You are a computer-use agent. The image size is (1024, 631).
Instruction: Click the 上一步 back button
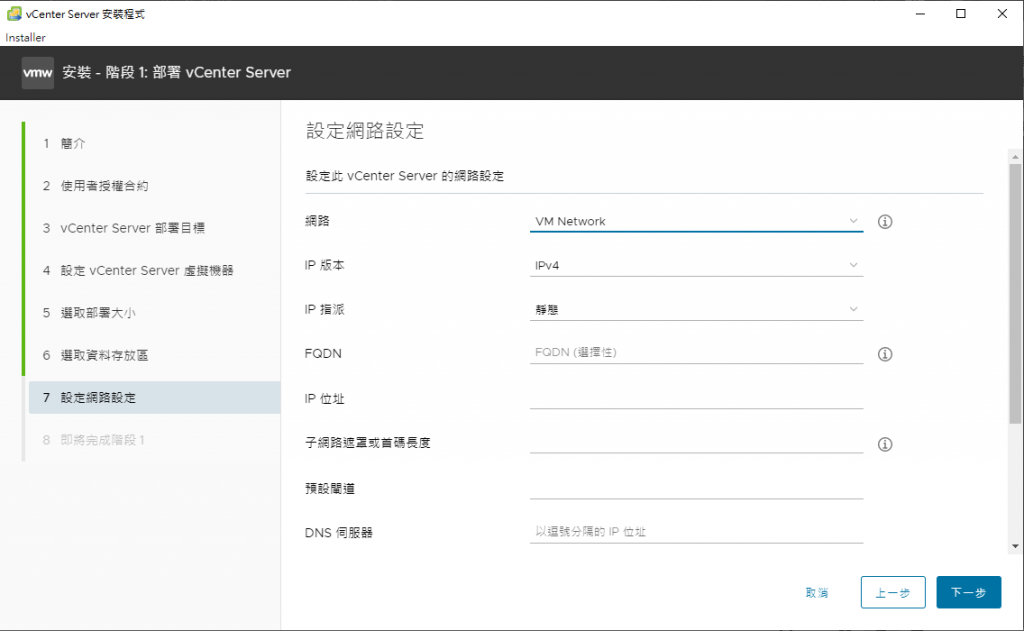pos(893,592)
